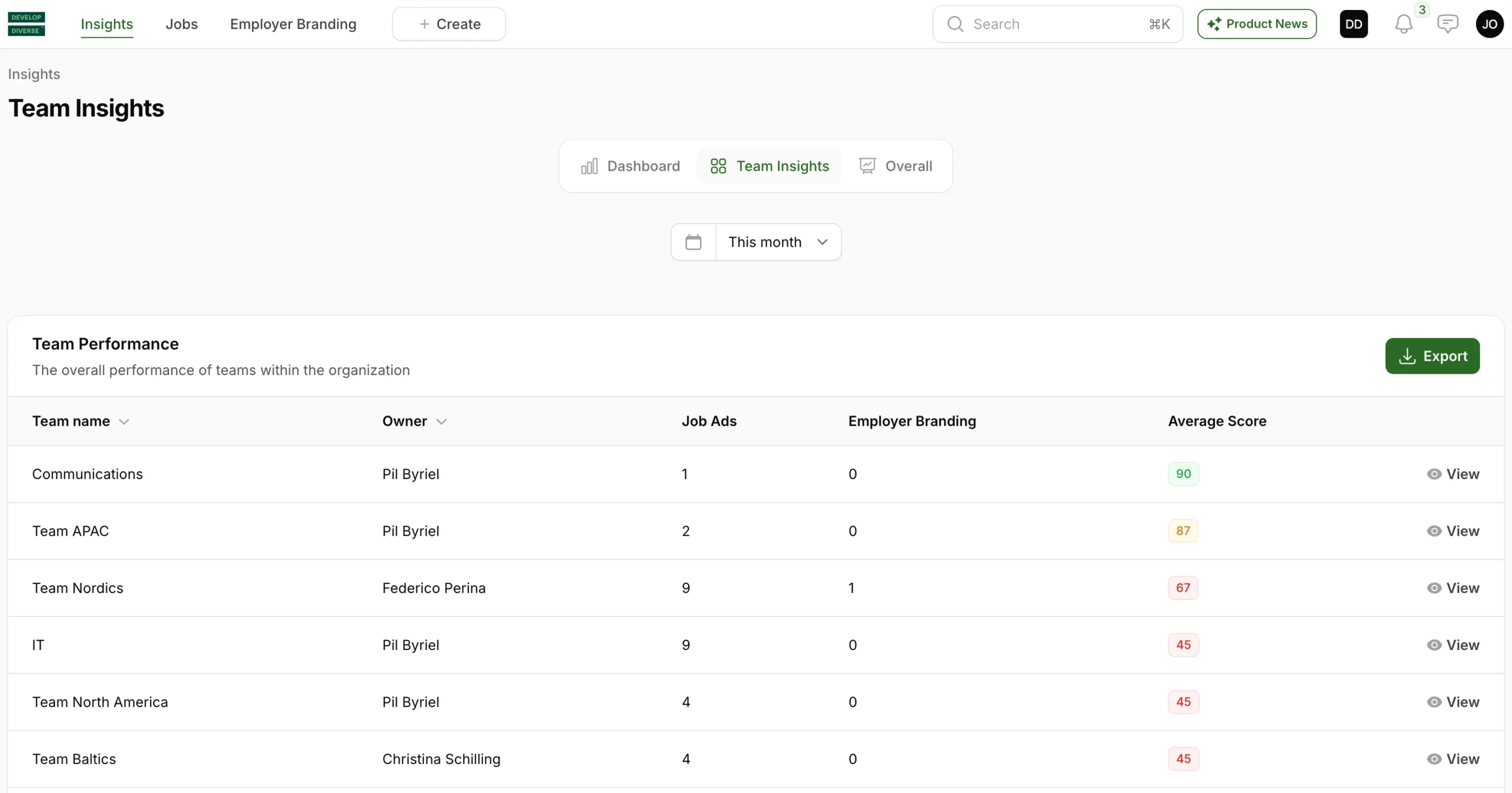This screenshot has height=793, width=1512.
Task: Click the search magnifier icon
Action: pyautogui.click(x=955, y=24)
